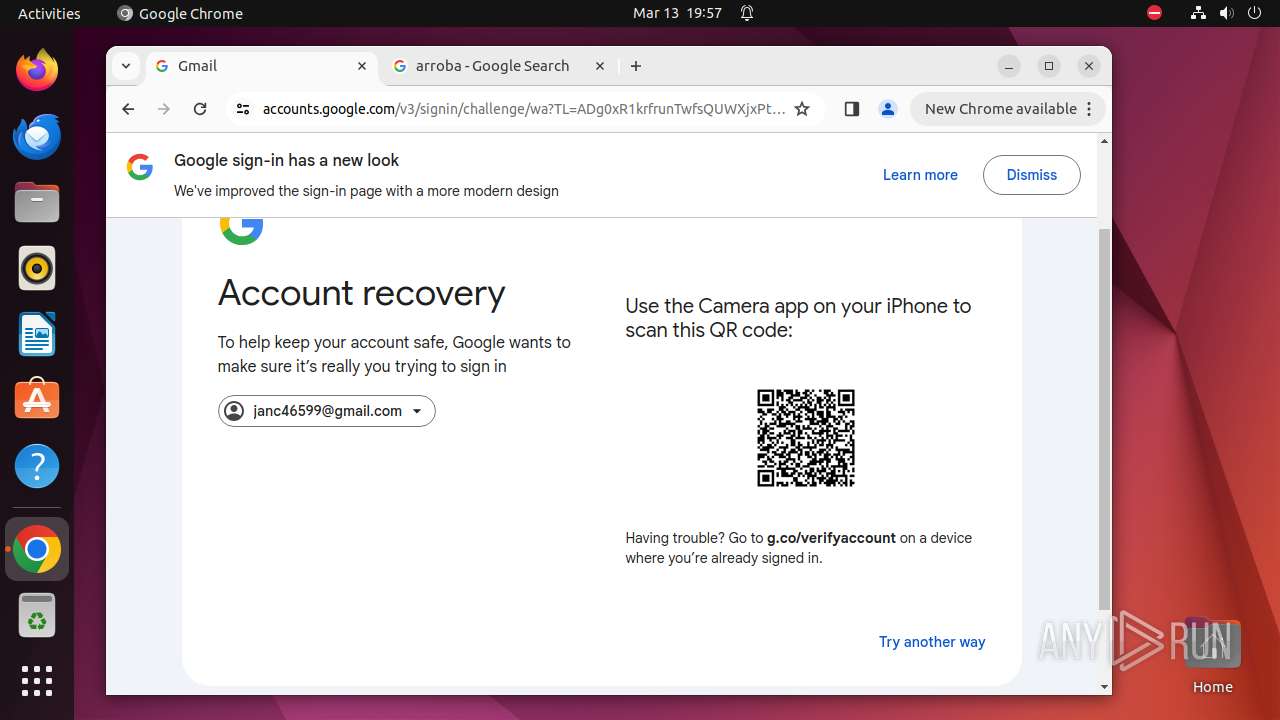Switch to arroba - Google Search tab
This screenshot has height=720, width=1280.
click(x=499, y=66)
